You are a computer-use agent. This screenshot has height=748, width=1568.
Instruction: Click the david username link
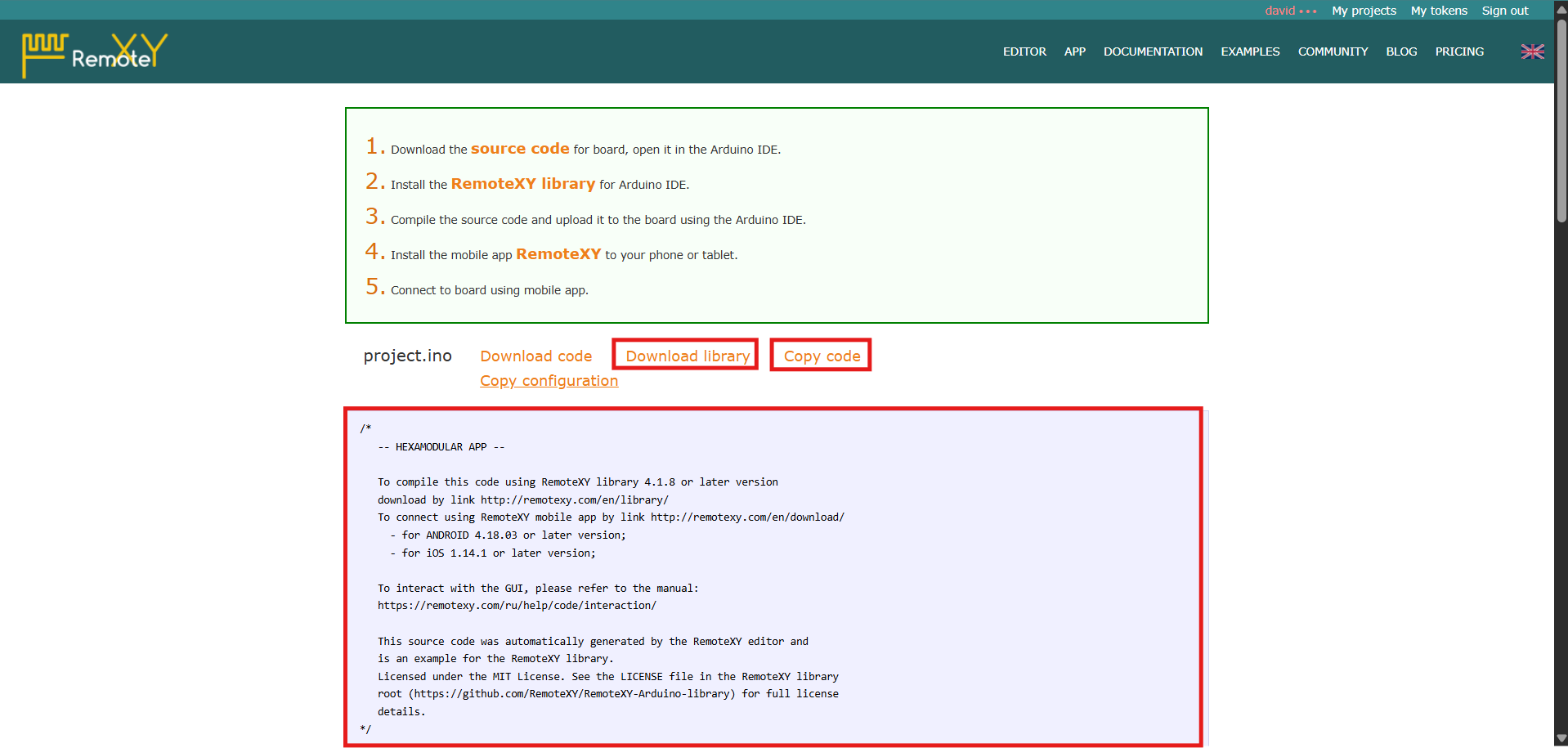point(1279,11)
